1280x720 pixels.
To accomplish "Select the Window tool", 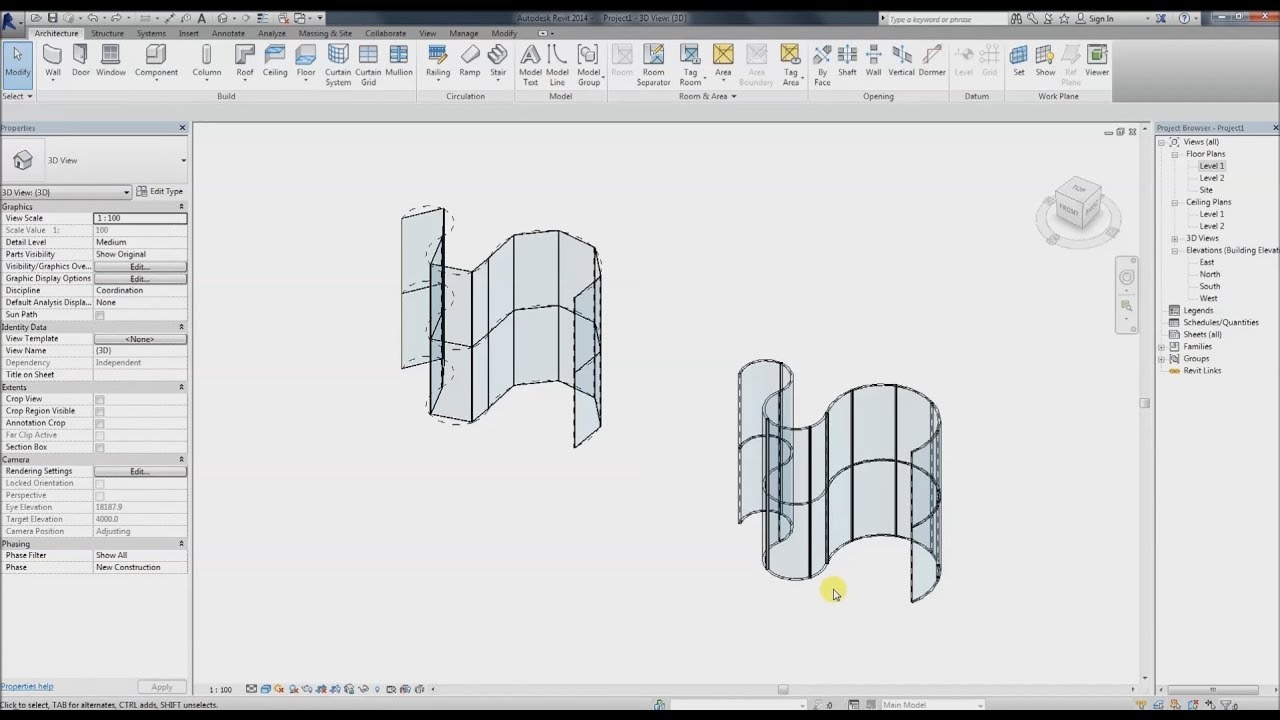I will (111, 62).
